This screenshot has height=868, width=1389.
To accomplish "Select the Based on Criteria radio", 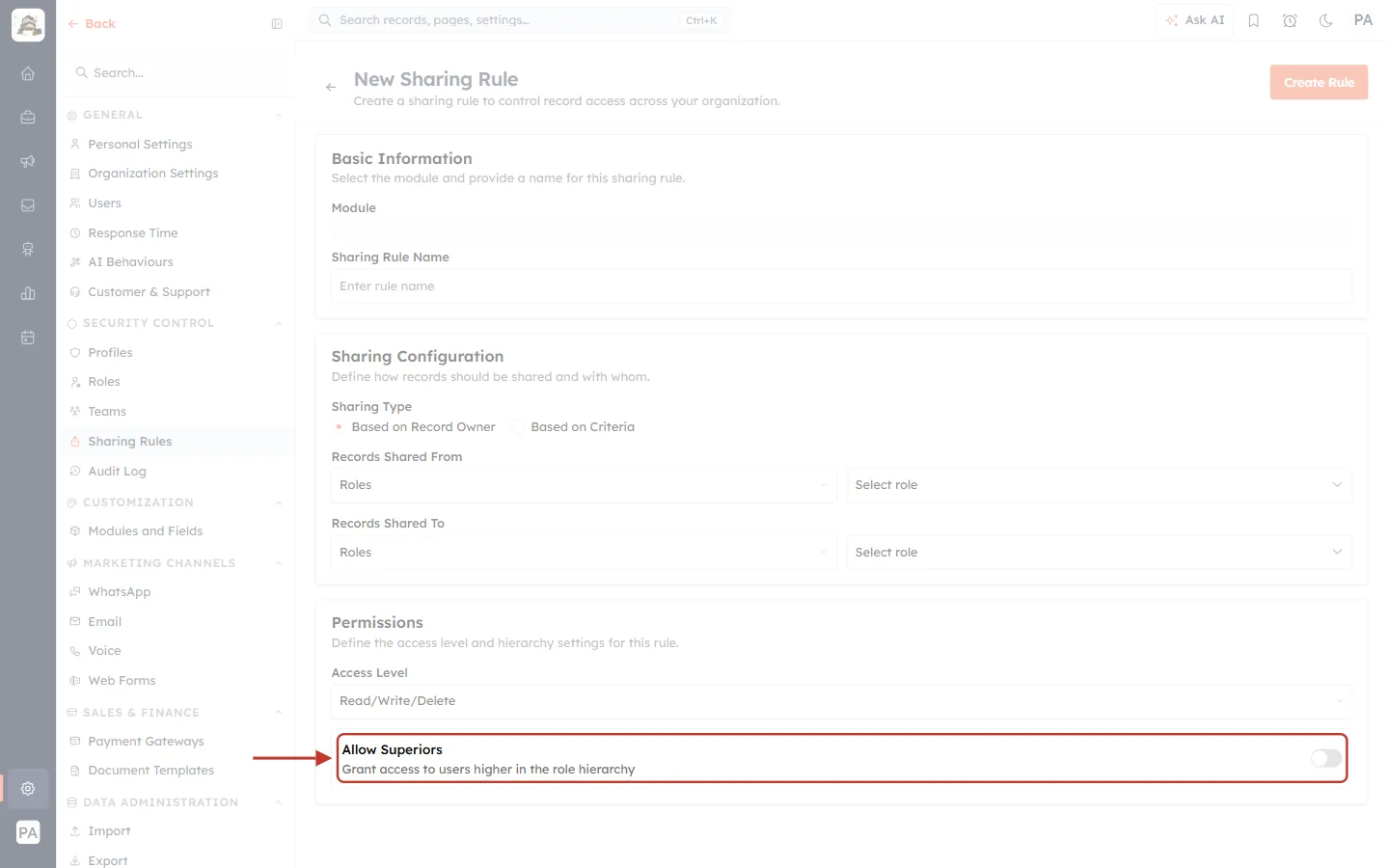I will [x=518, y=427].
